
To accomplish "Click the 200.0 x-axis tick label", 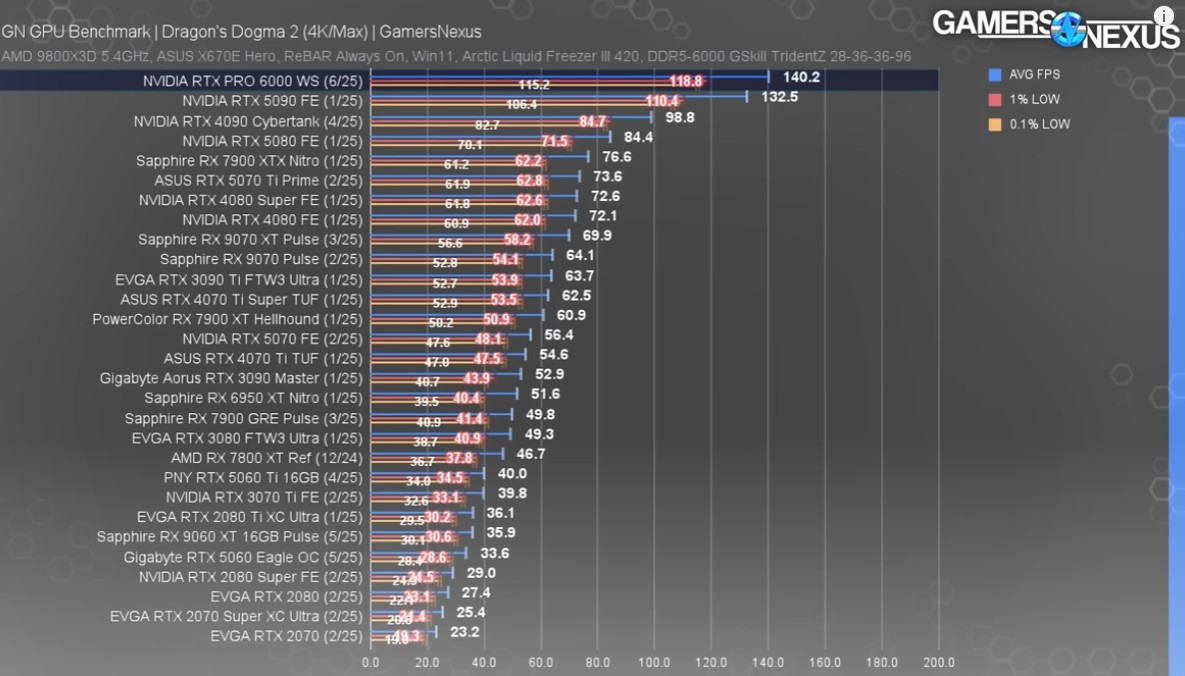I will [939, 662].
